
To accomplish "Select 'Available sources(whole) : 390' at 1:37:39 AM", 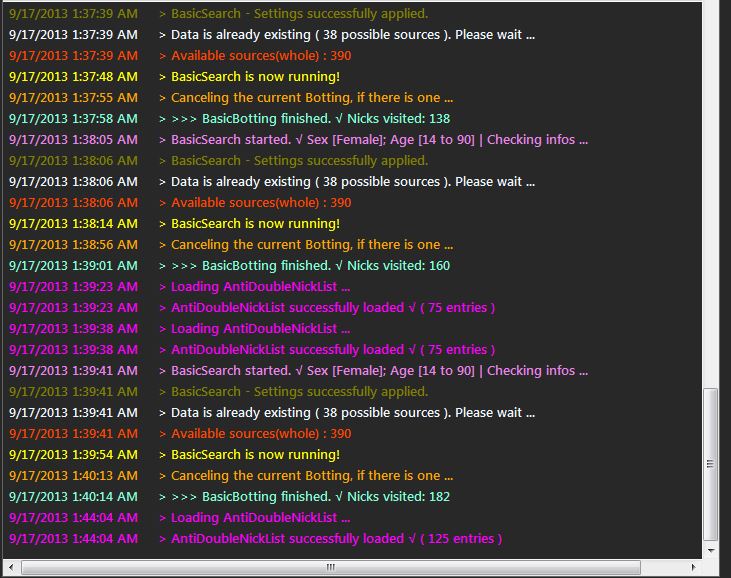I will [180, 56].
